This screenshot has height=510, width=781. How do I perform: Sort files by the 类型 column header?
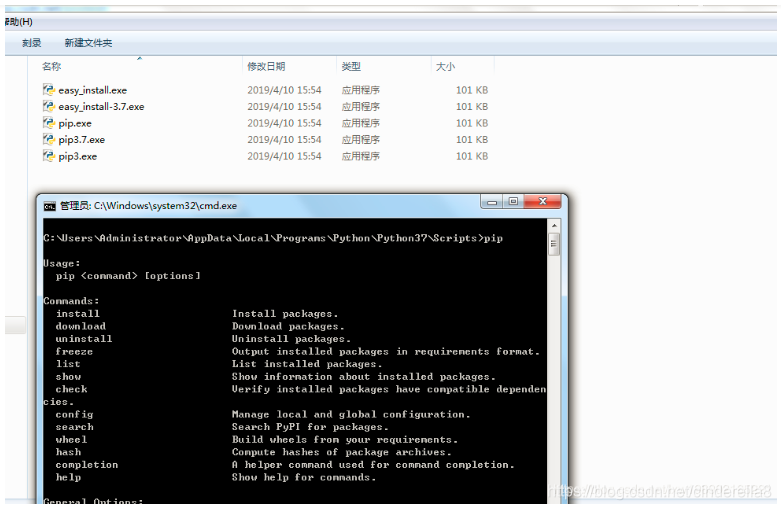point(351,66)
